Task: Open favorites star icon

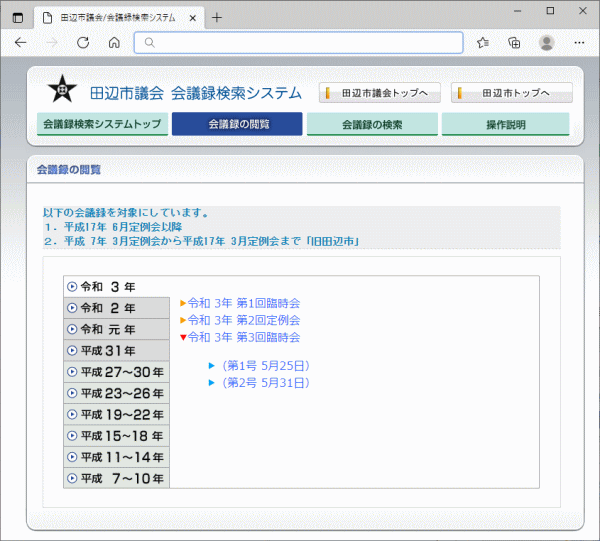Action: (483, 42)
